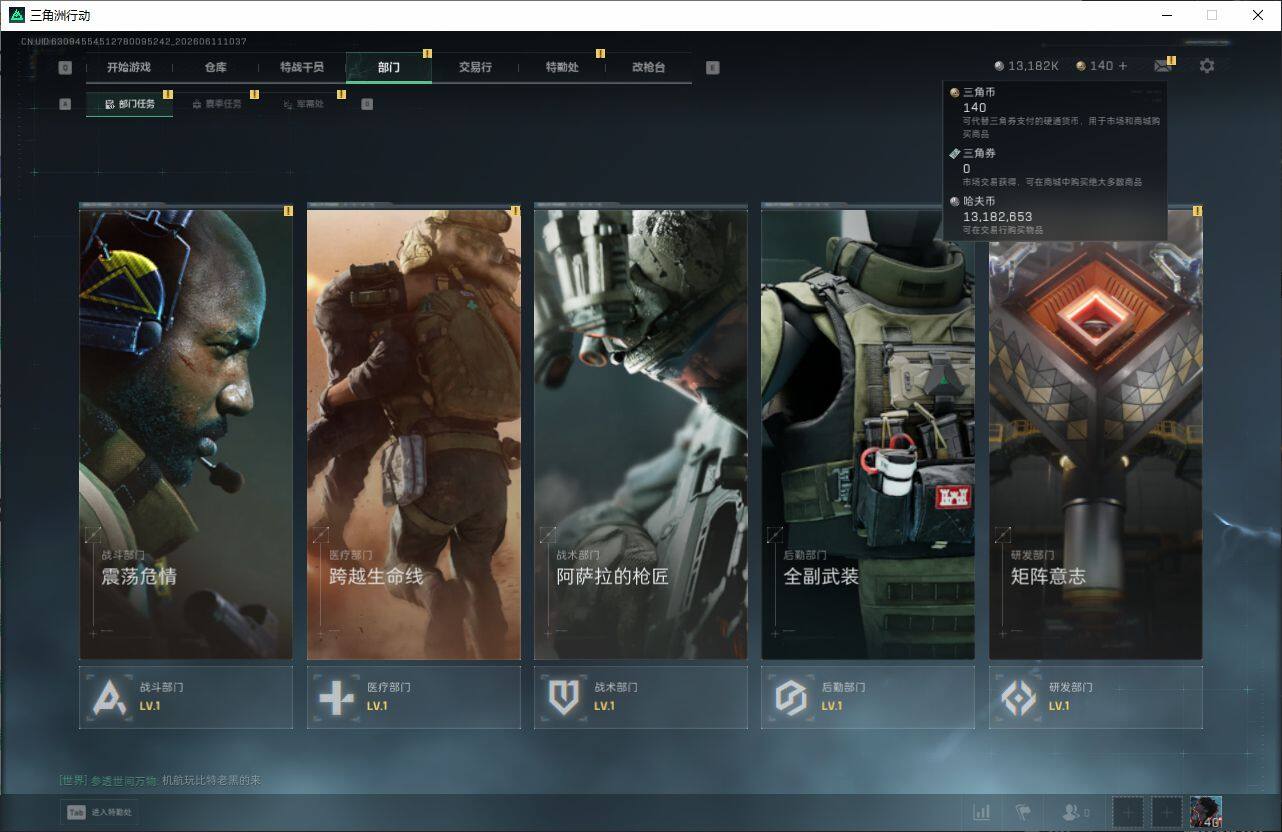Click the plus beside 140 triangle coins
The height and width of the screenshot is (832, 1282).
pos(1123,66)
